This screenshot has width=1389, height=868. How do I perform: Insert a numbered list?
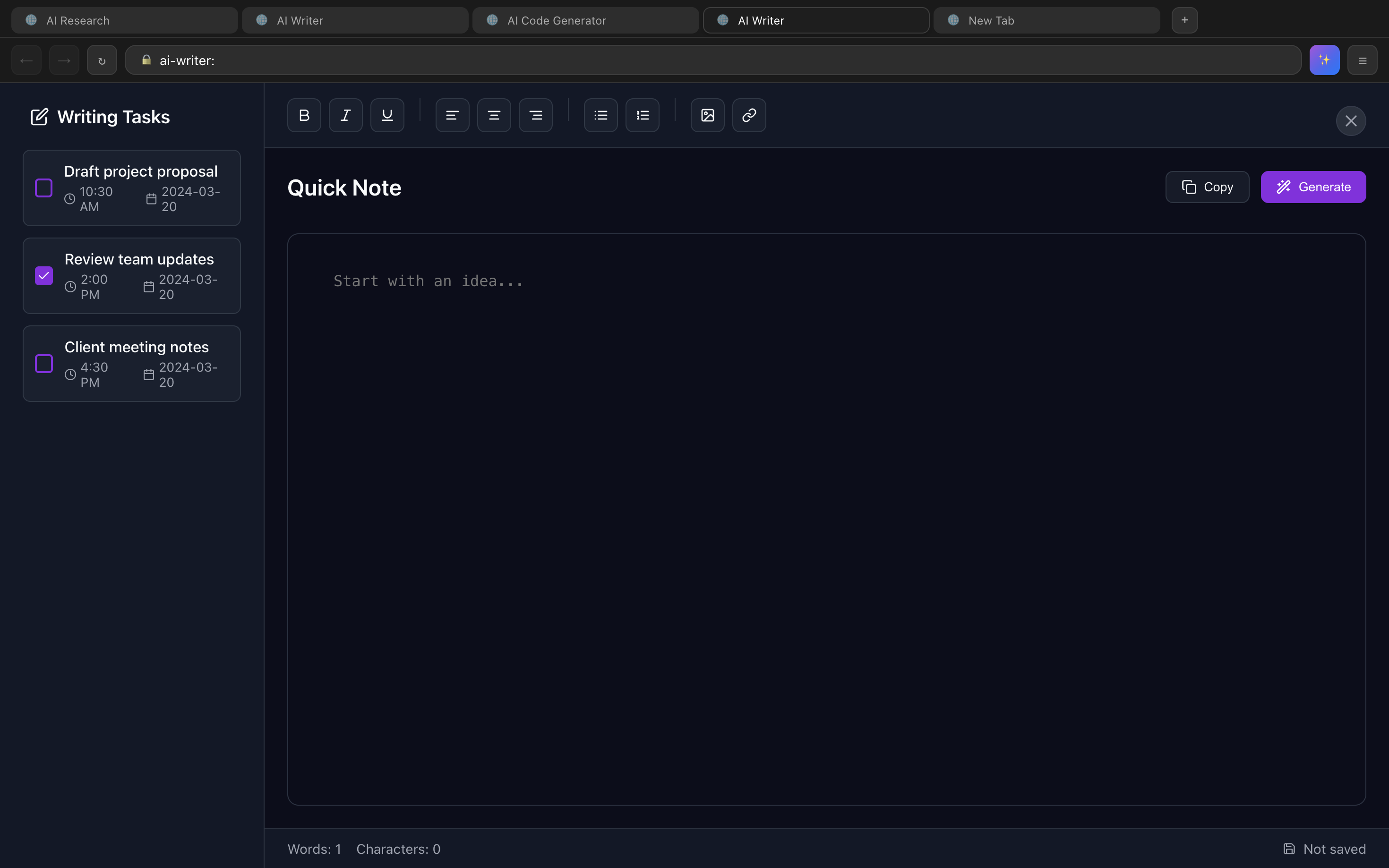point(642,115)
